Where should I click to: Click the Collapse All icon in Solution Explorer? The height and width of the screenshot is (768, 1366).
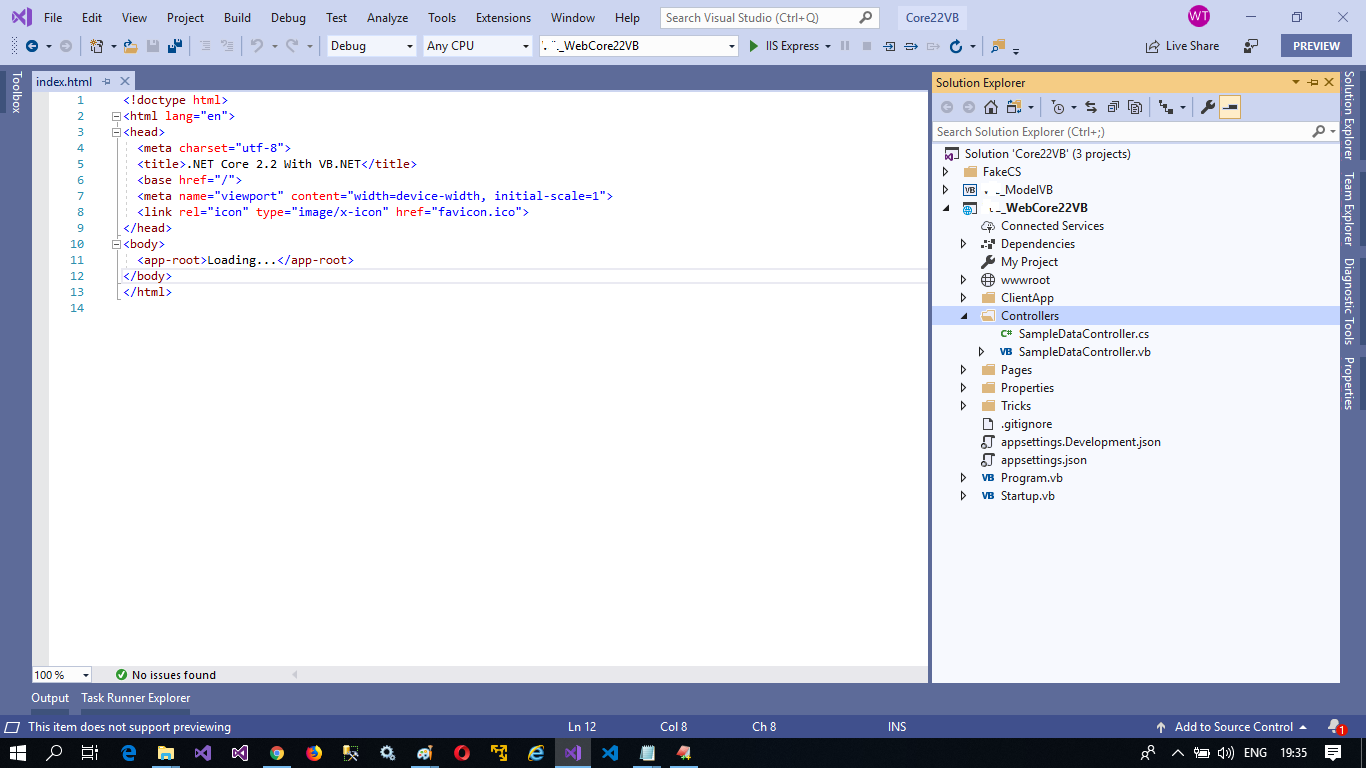point(1113,107)
